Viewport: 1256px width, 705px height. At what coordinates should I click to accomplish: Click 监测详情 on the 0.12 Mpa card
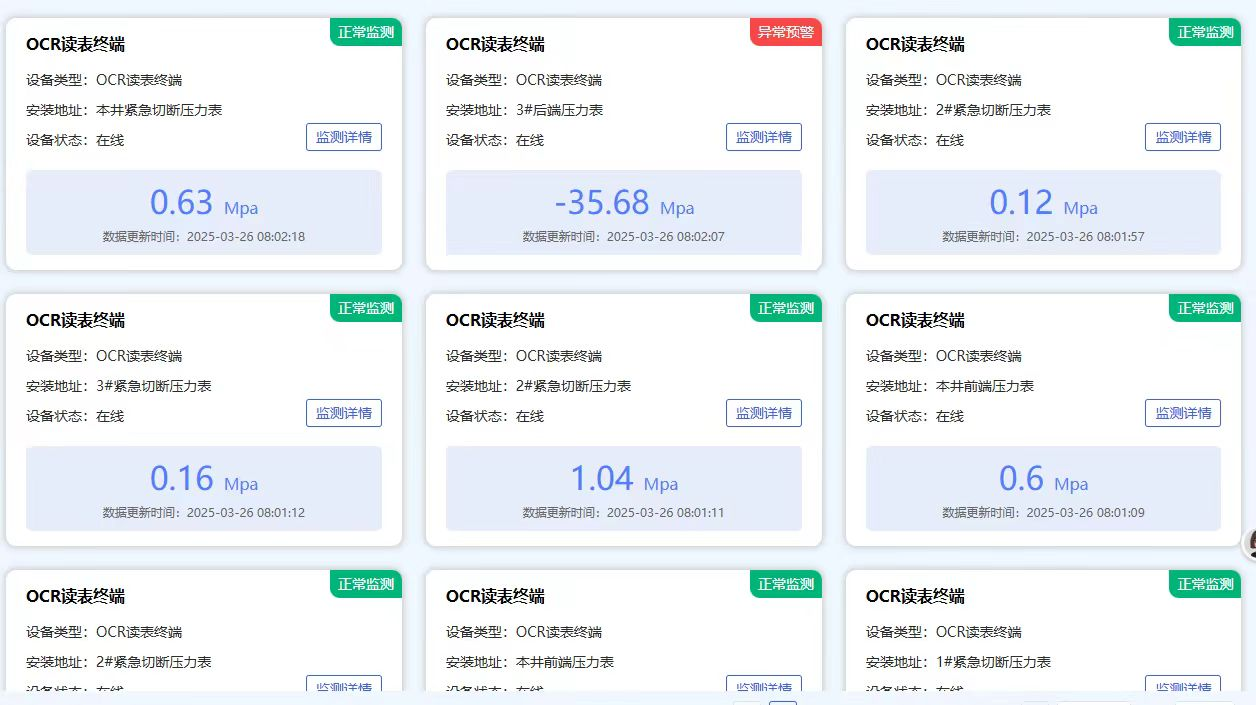pyautogui.click(x=1182, y=138)
